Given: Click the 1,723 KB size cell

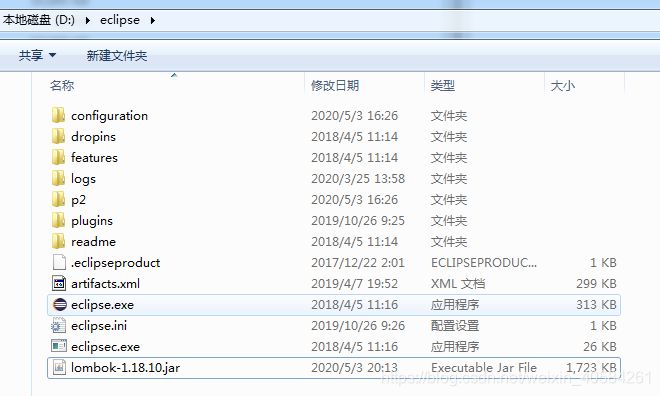Looking at the screenshot, I should click(x=591, y=368).
